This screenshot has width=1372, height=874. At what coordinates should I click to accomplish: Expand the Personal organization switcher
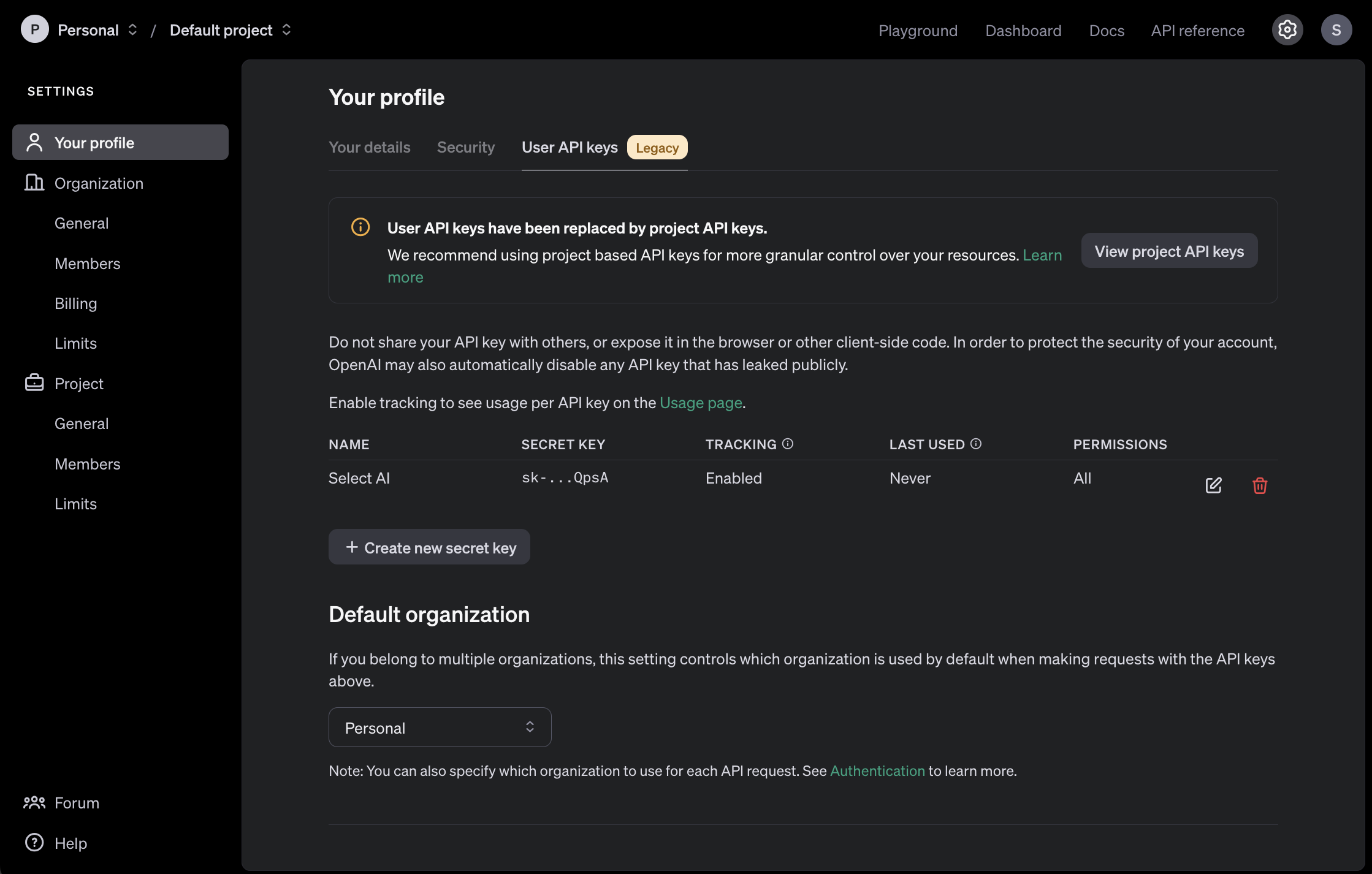[132, 30]
